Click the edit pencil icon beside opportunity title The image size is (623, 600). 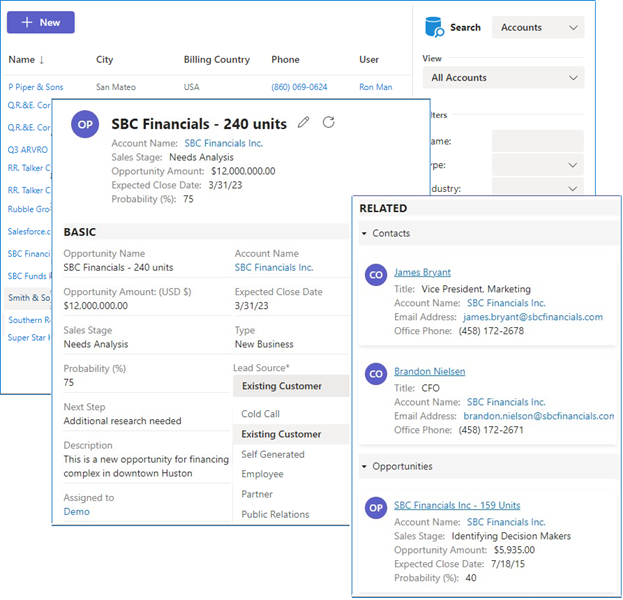(x=305, y=123)
